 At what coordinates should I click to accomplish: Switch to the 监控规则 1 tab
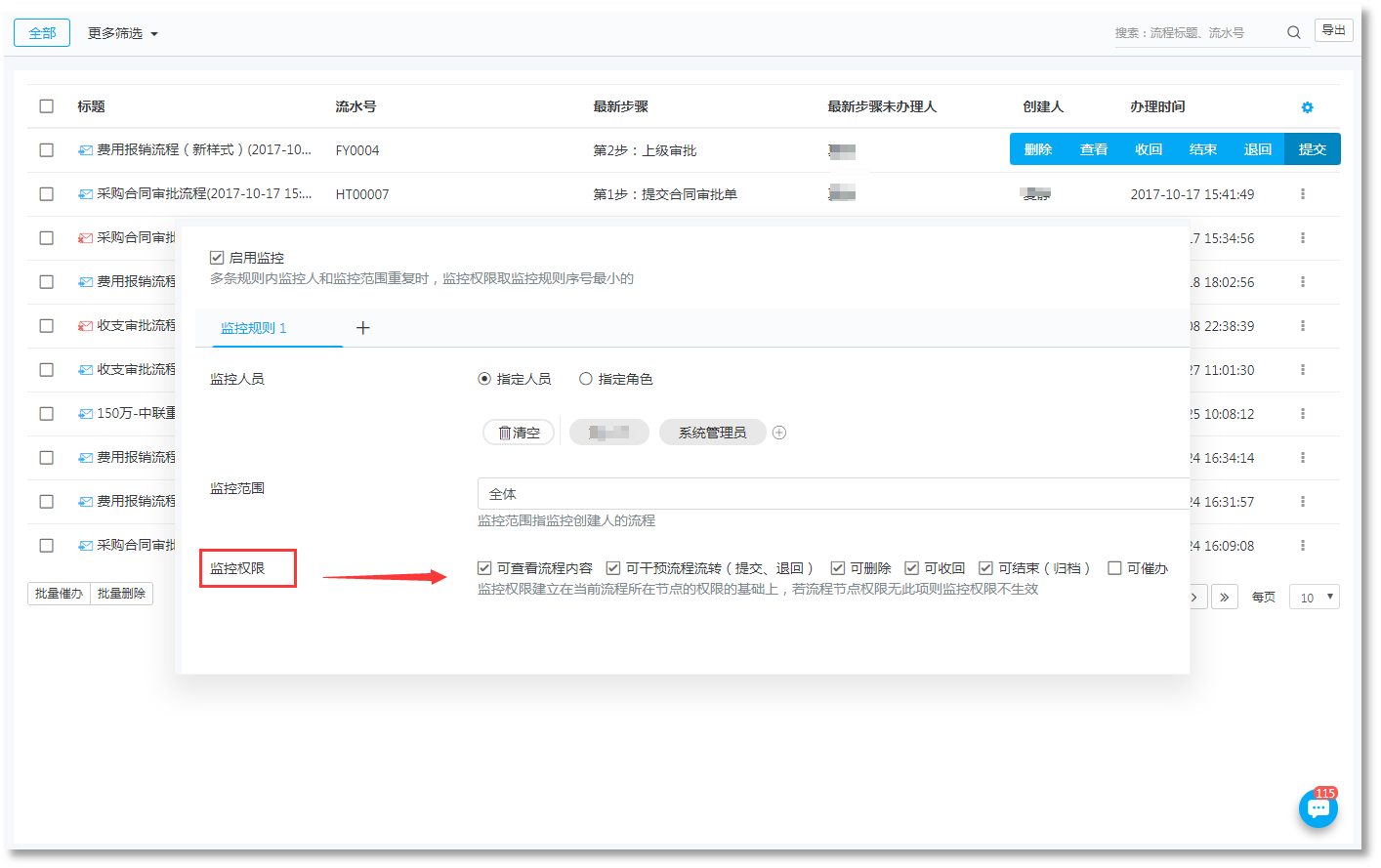click(x=254, y=328)
